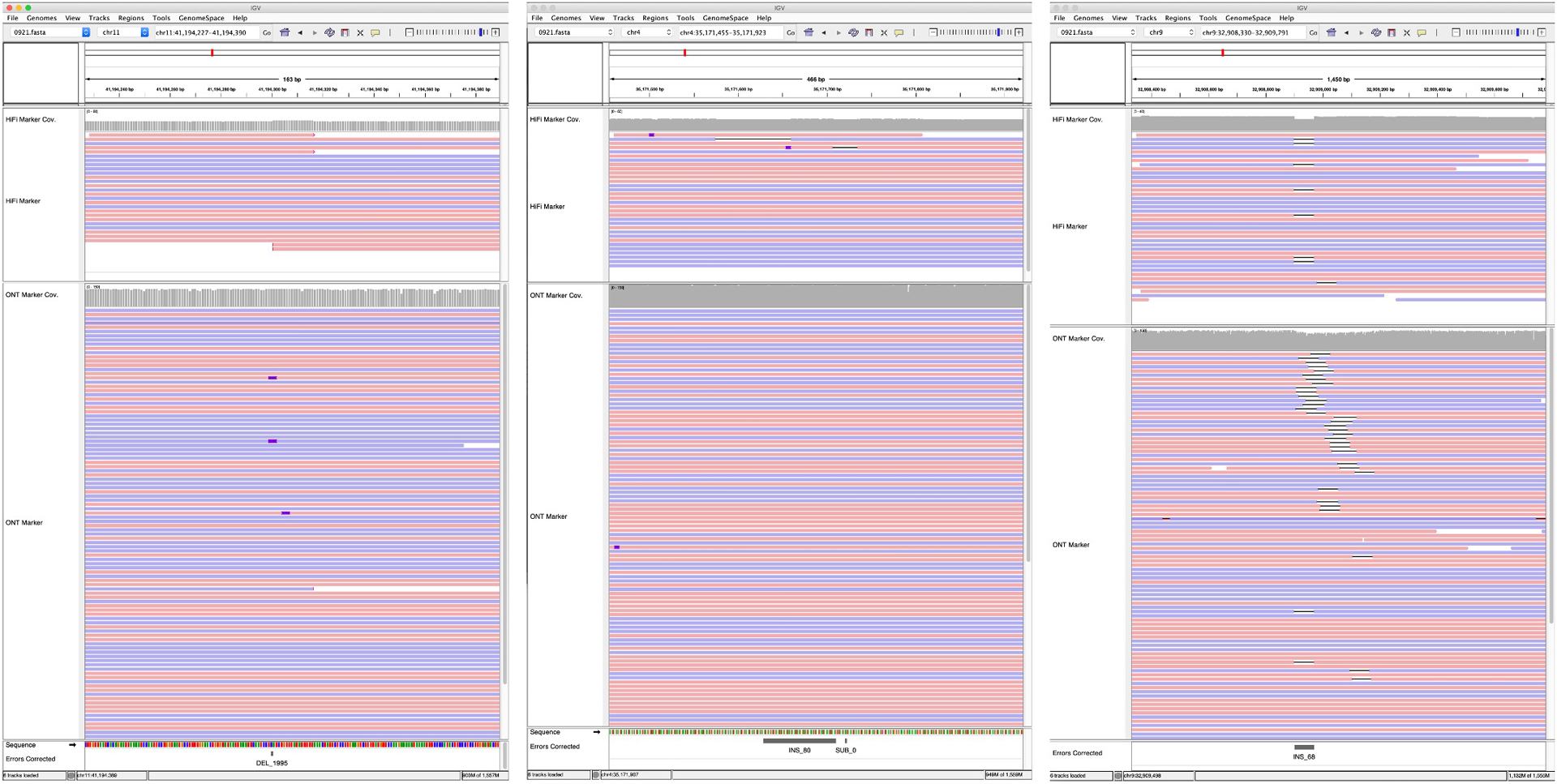Go back in left chr11 IGV window
The image size is (1557, 784).
tap(300, 32)
